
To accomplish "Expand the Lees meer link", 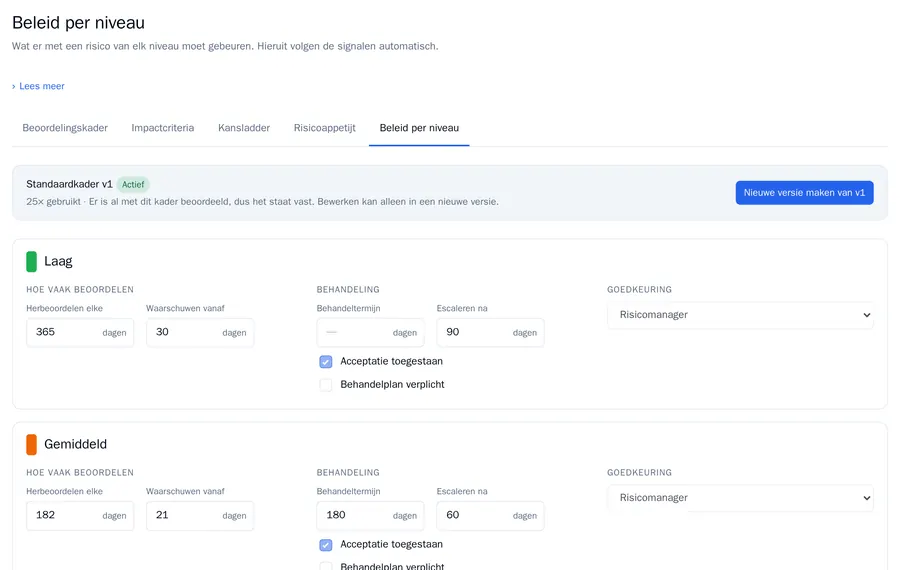I will point(38,86).
